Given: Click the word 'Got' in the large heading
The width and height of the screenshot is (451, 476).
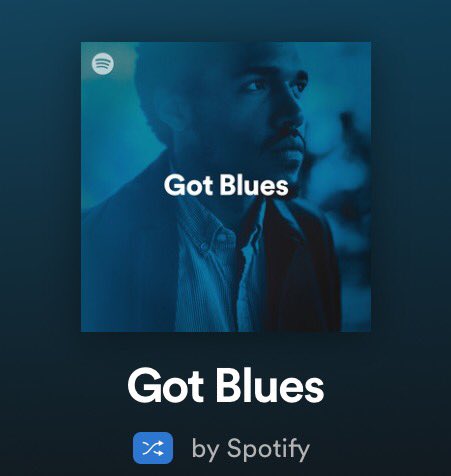Looking at the screenshot, I should coord(166,386).
